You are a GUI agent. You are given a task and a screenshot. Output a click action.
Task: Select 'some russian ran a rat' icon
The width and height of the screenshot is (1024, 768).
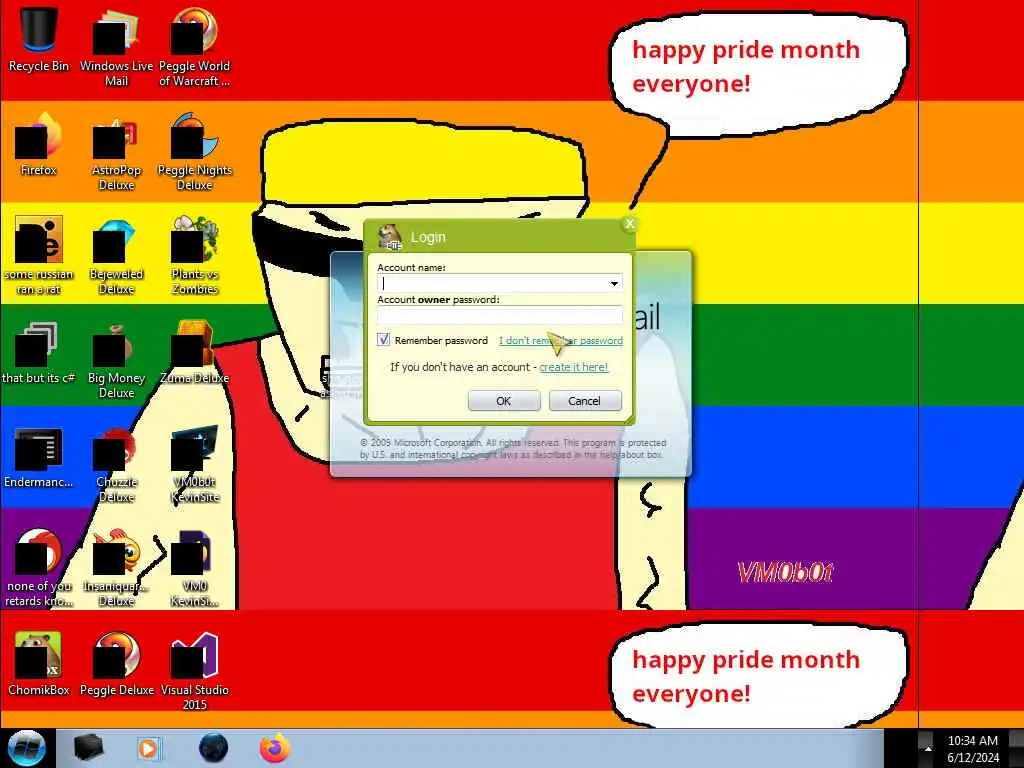(39, 255)
